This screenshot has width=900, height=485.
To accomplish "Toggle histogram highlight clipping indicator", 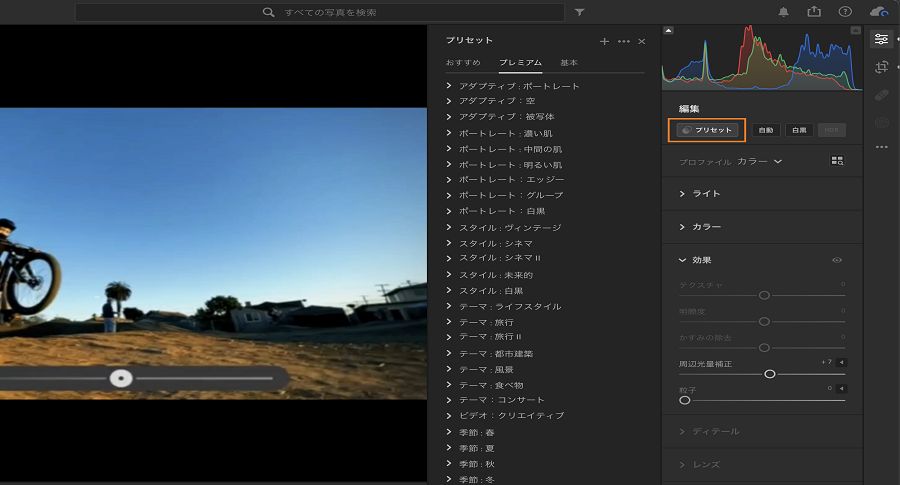I will coord(855,30).
